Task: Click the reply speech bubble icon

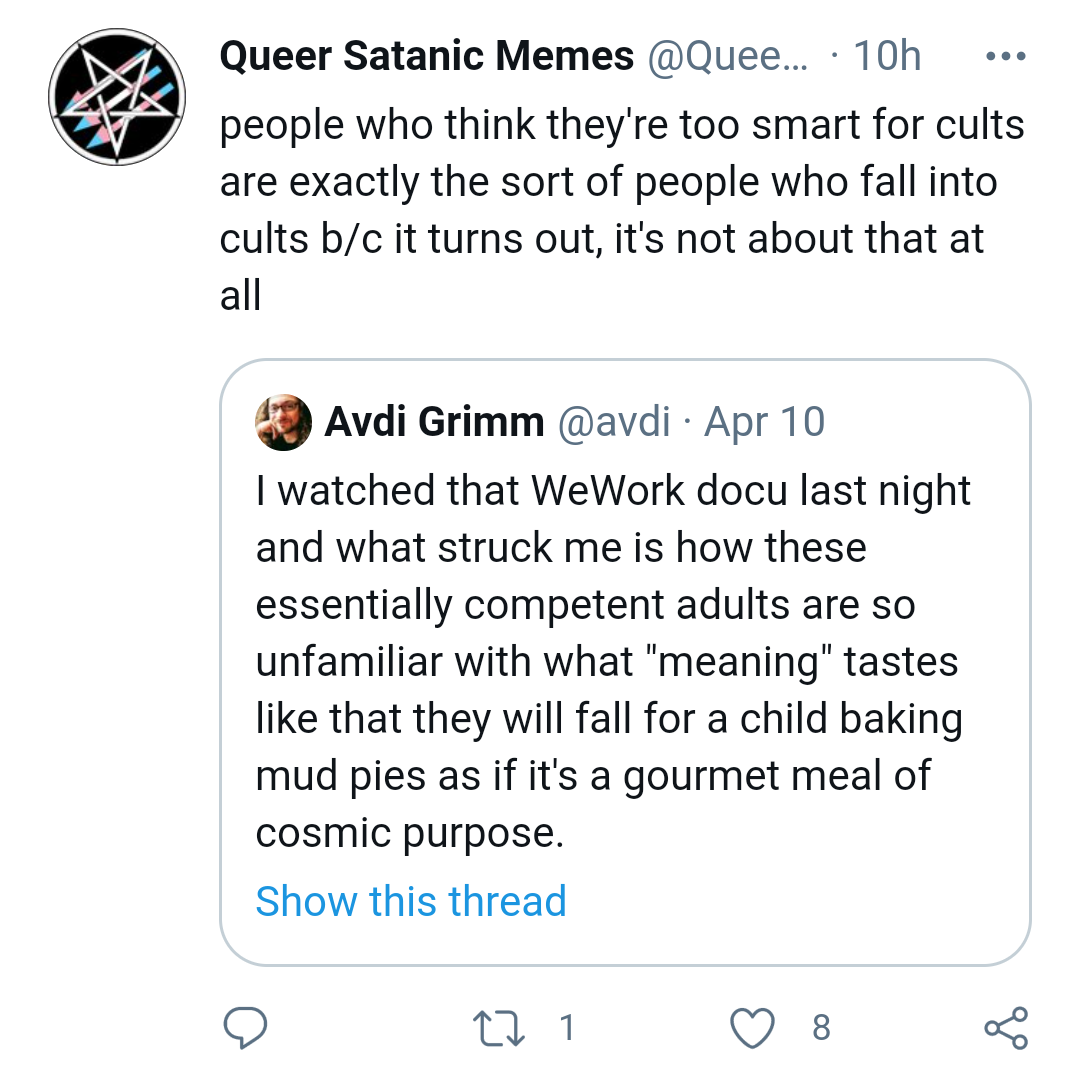Action: point(243,1027)
